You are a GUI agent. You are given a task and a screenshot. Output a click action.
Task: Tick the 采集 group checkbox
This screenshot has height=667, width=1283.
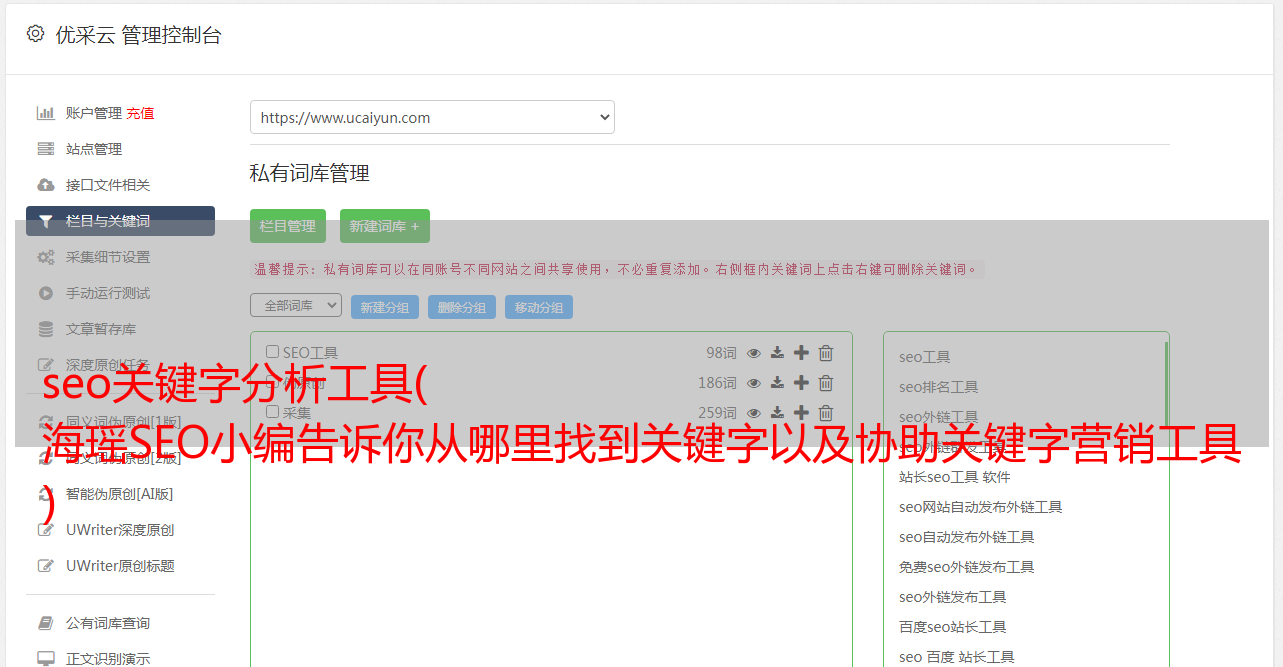[x=272, y=412]
